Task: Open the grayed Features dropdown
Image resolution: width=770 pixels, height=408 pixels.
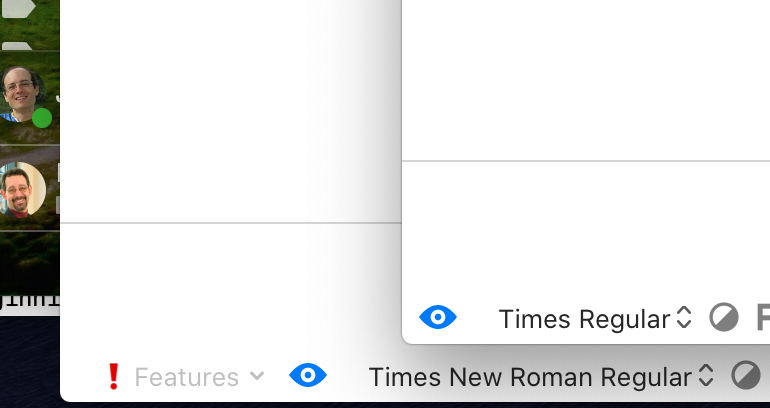Action: [198, 377]
